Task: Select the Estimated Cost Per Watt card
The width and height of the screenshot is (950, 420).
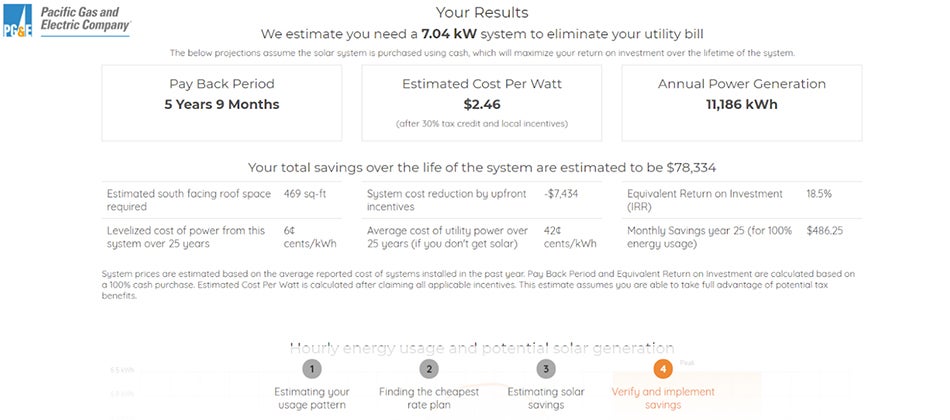Action: (x=482, y=102)
